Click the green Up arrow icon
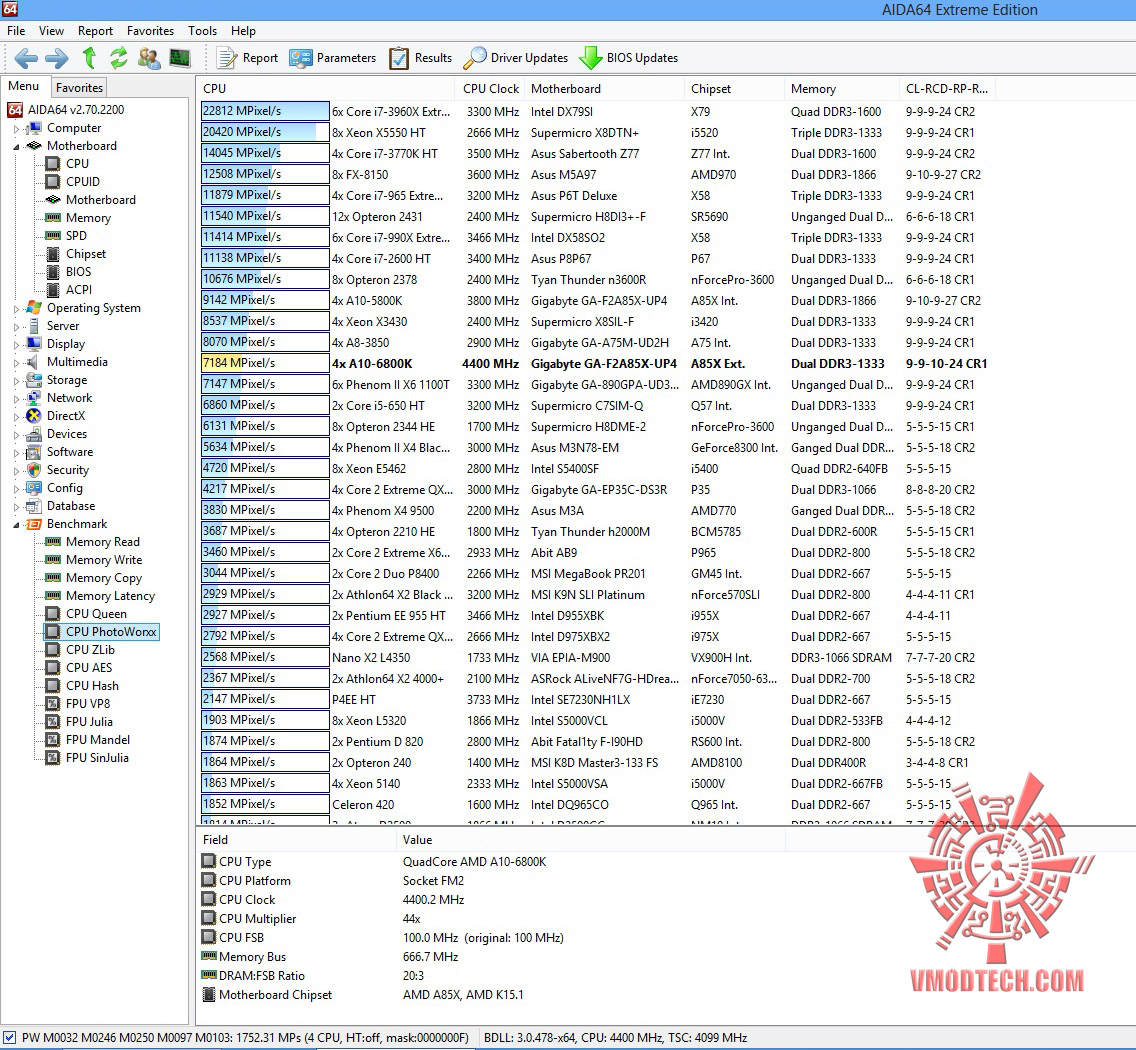Screen dimensions: 1136x1050 pyautogui.click(x=89, y=57)
